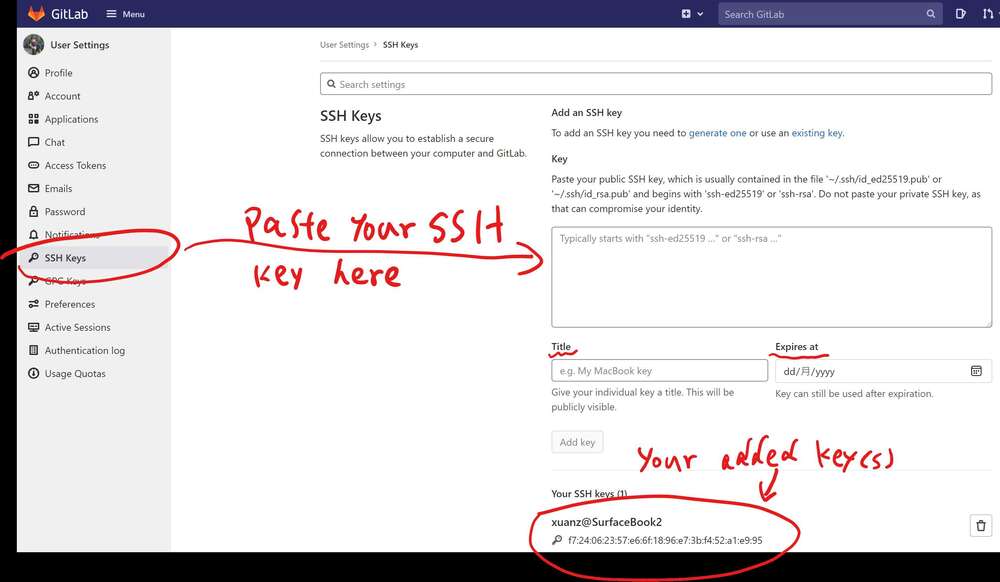Click the Applications grid icon
This screenshot has width=1000, height=582.
pos(34,119)
